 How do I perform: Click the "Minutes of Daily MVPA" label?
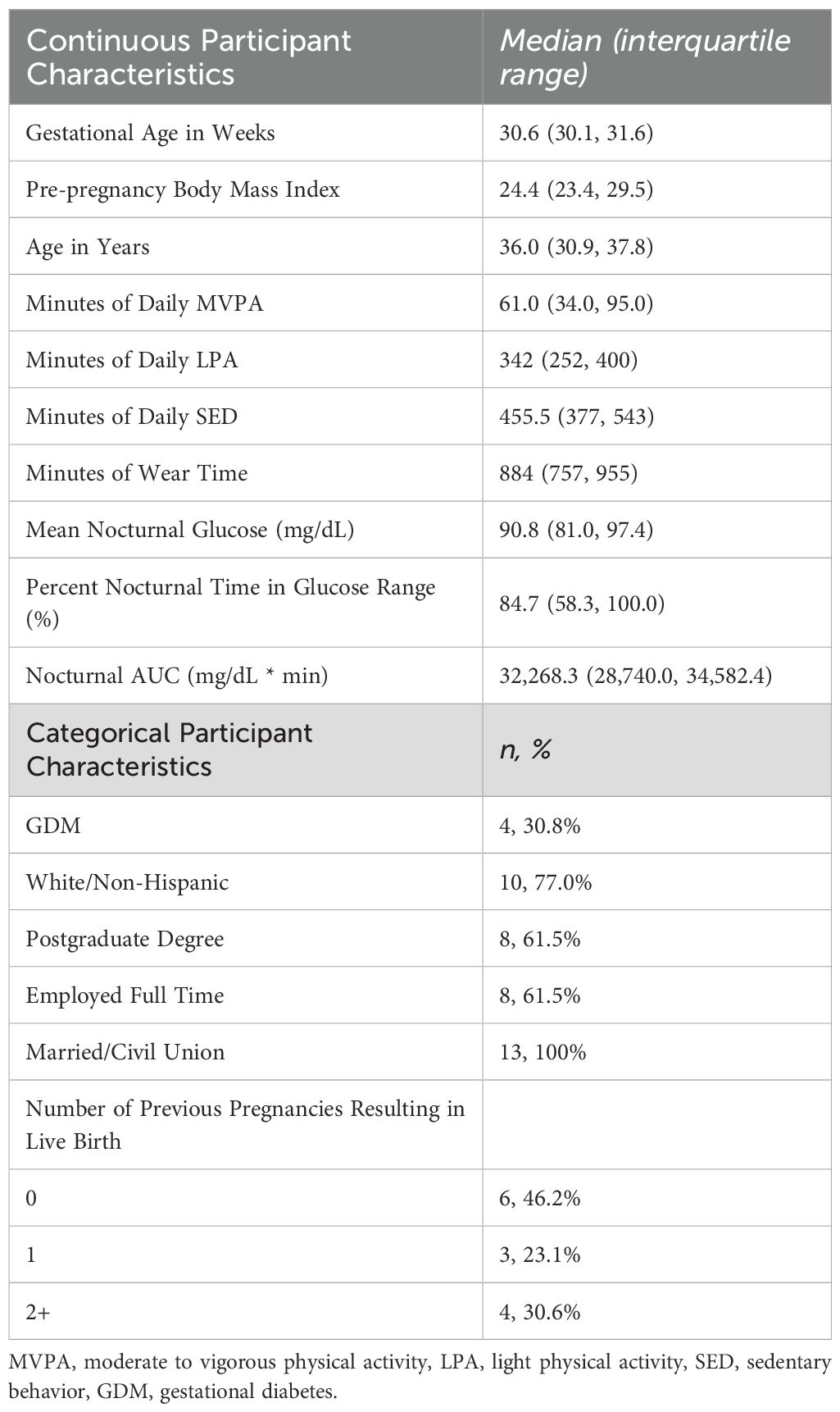coord(145,303)
